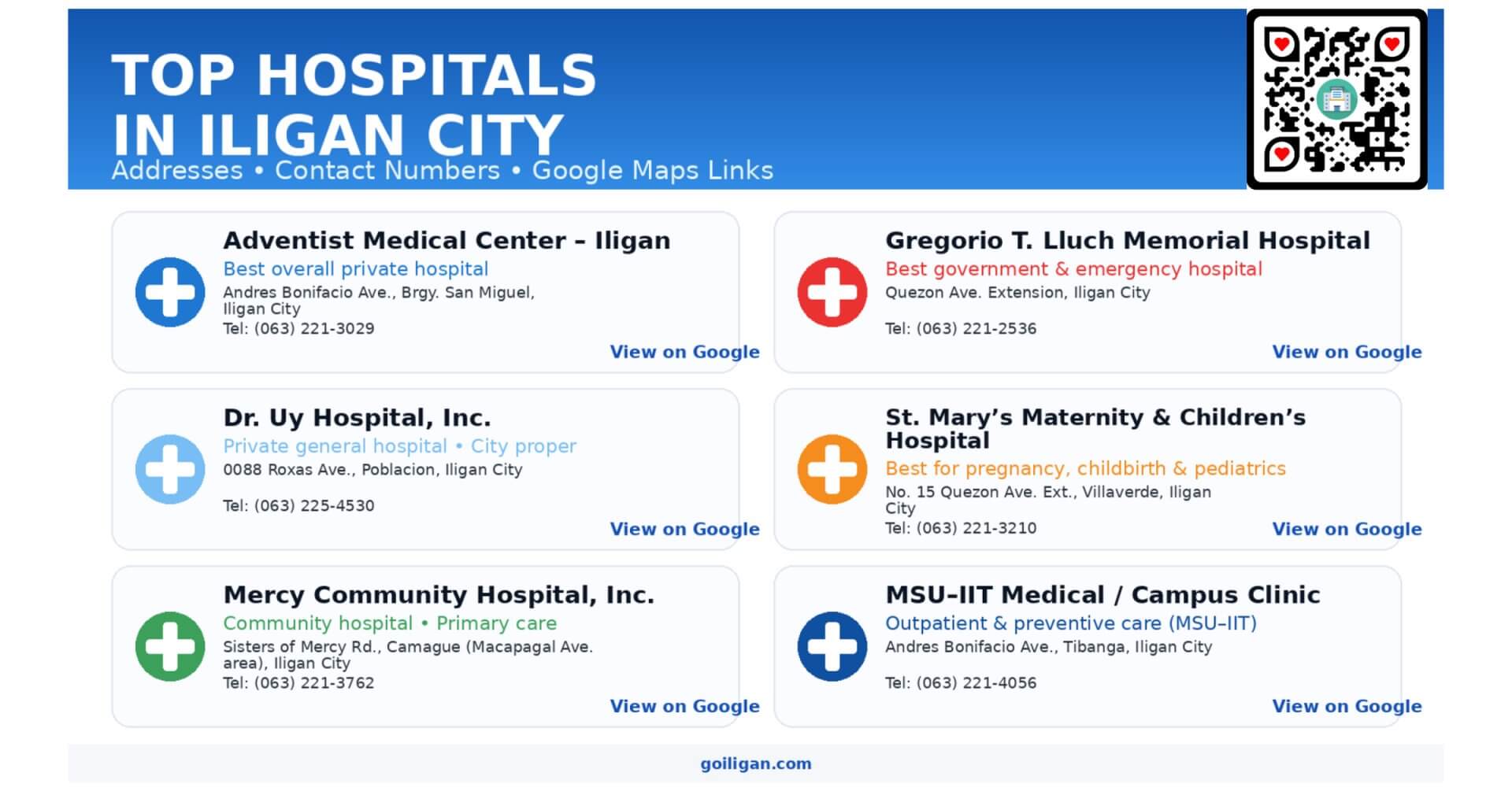
Task: Visit the goiligan.com footer link
Action: (x=755, y=763)
